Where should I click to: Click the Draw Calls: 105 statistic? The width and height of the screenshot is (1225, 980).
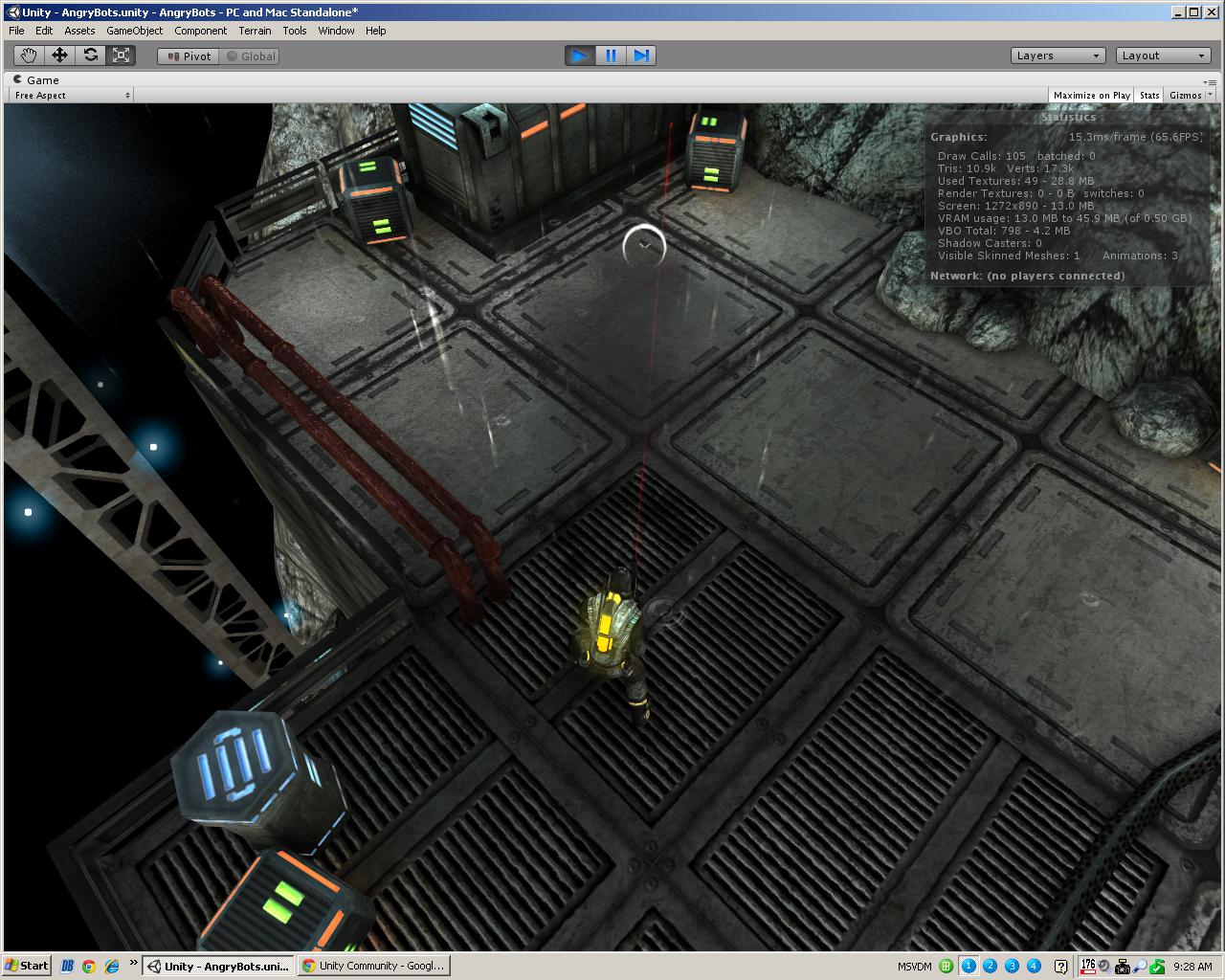[981, 156]
